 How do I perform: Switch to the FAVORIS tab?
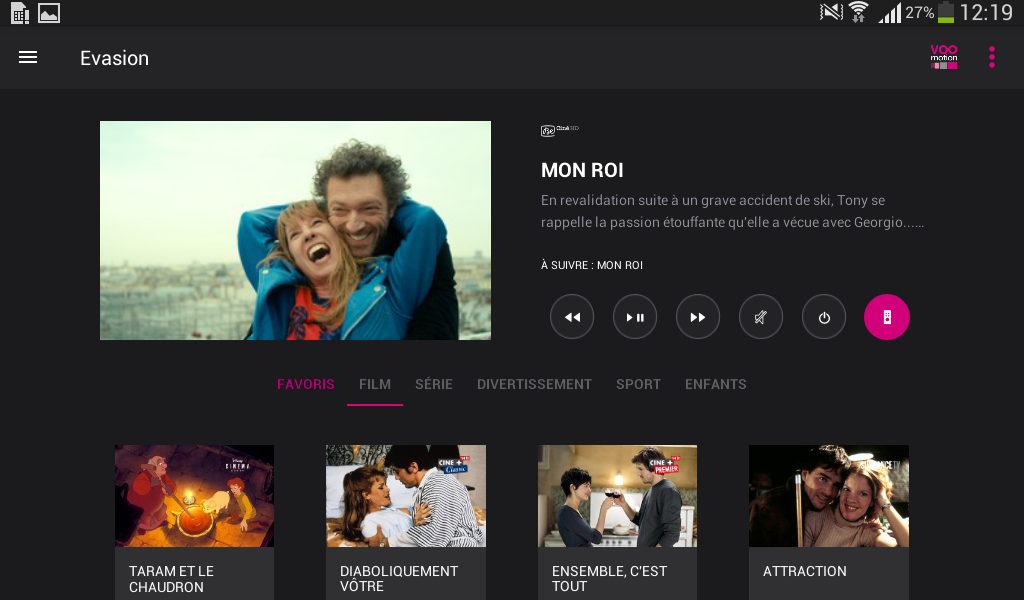coord(306,384)
